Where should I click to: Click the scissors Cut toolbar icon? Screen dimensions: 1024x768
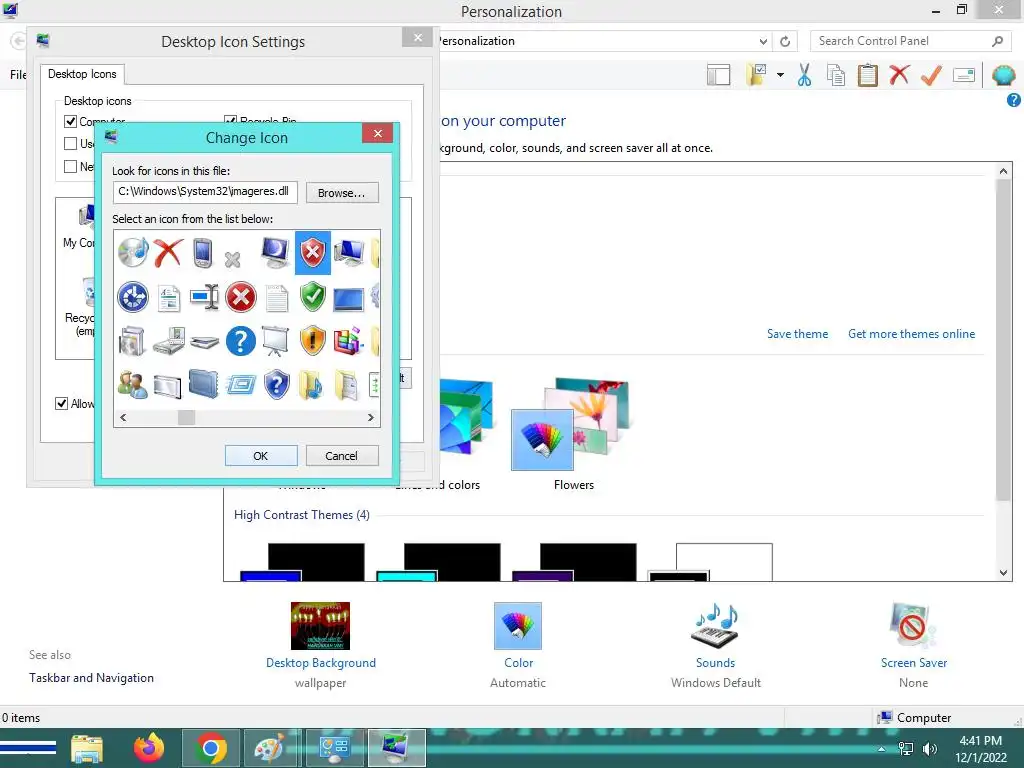pyautogui.click(x=805, y=74)
